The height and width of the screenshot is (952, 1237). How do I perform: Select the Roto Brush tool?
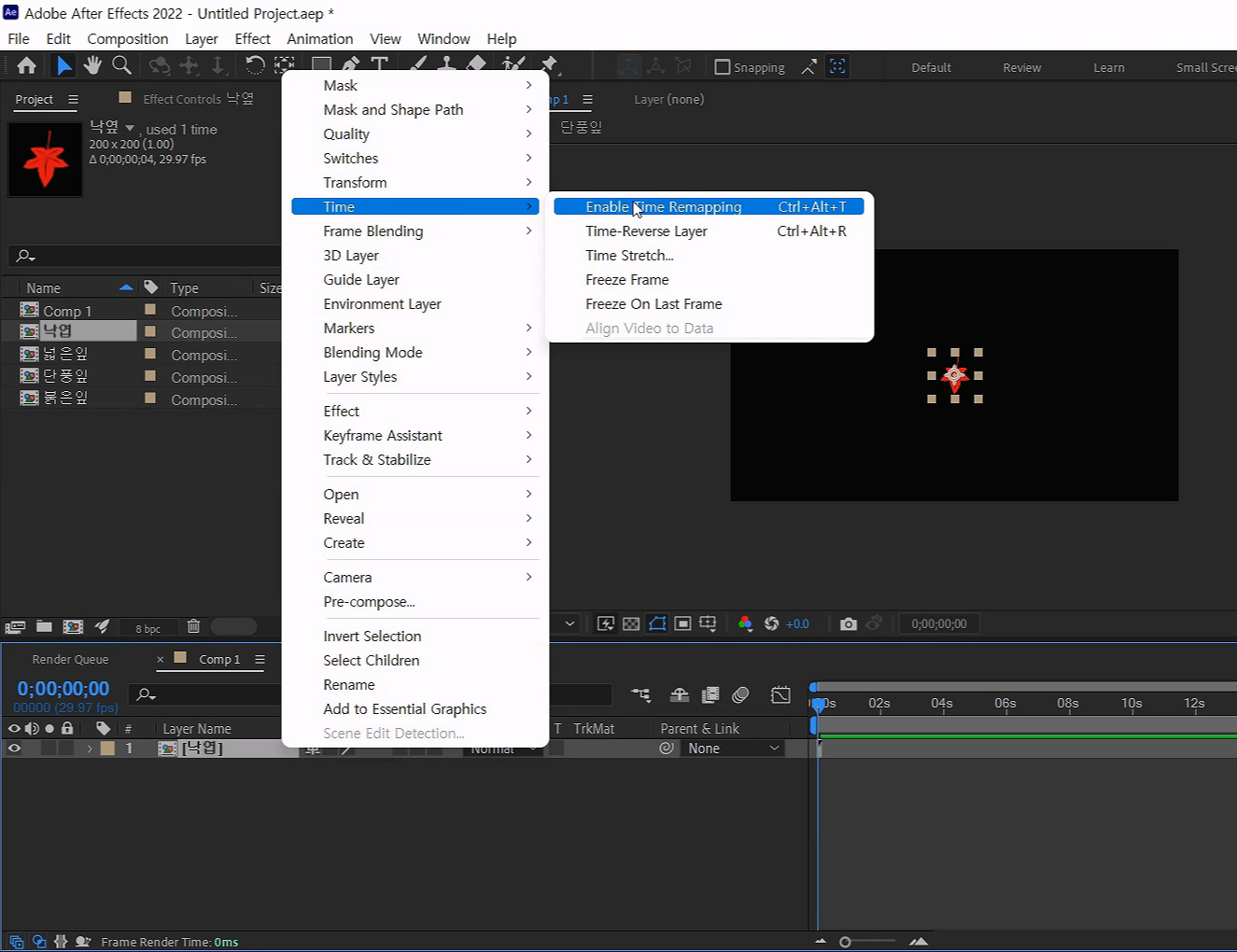513,65
